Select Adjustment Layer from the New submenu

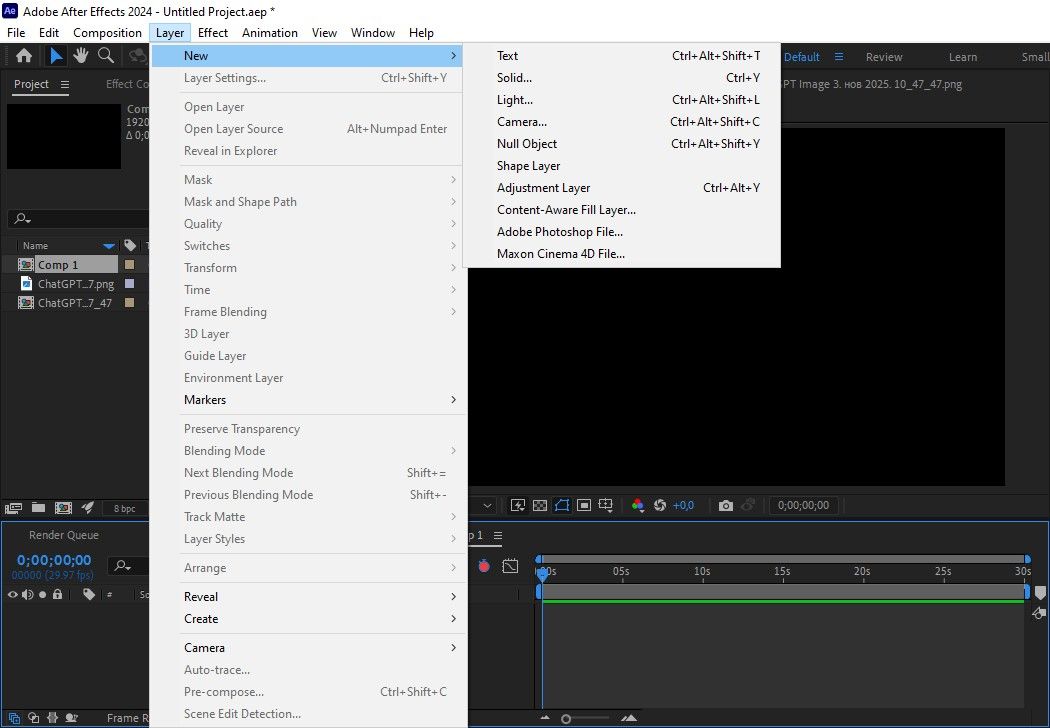coord(543,188)
